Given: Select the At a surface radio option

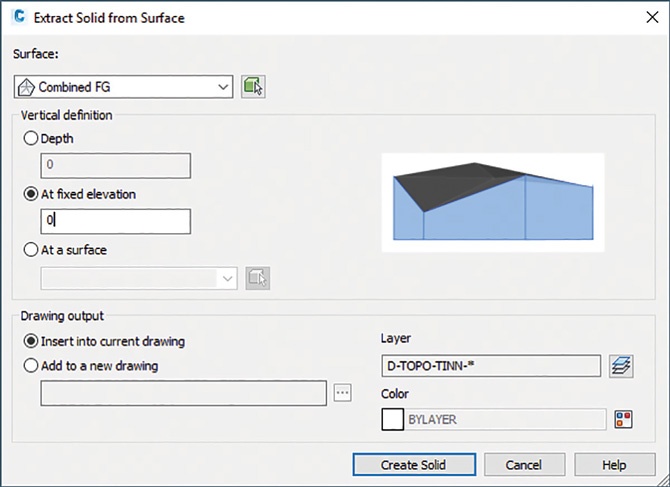Looking at the screenshot, I should tap(31, 250).
